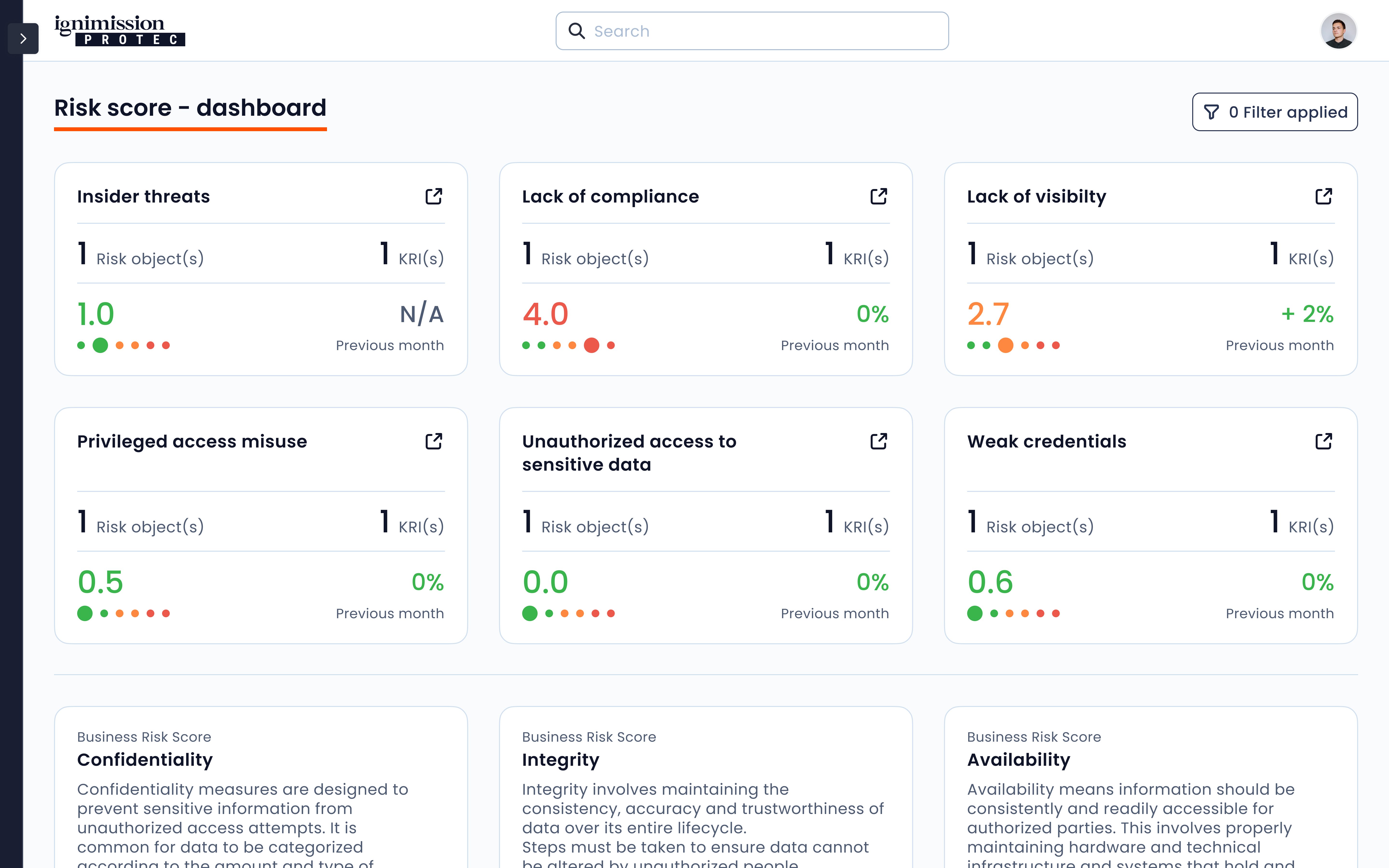Click large green dot in Insider threats

(101, 345)
